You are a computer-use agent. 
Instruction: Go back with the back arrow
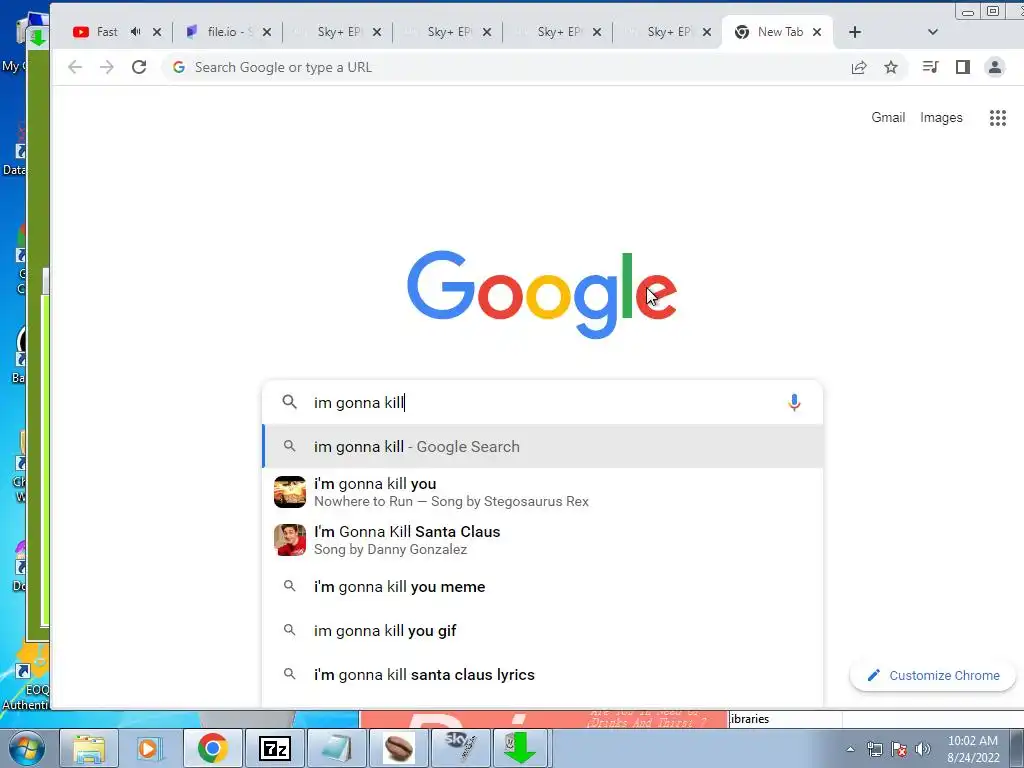(x=75, y=67)
